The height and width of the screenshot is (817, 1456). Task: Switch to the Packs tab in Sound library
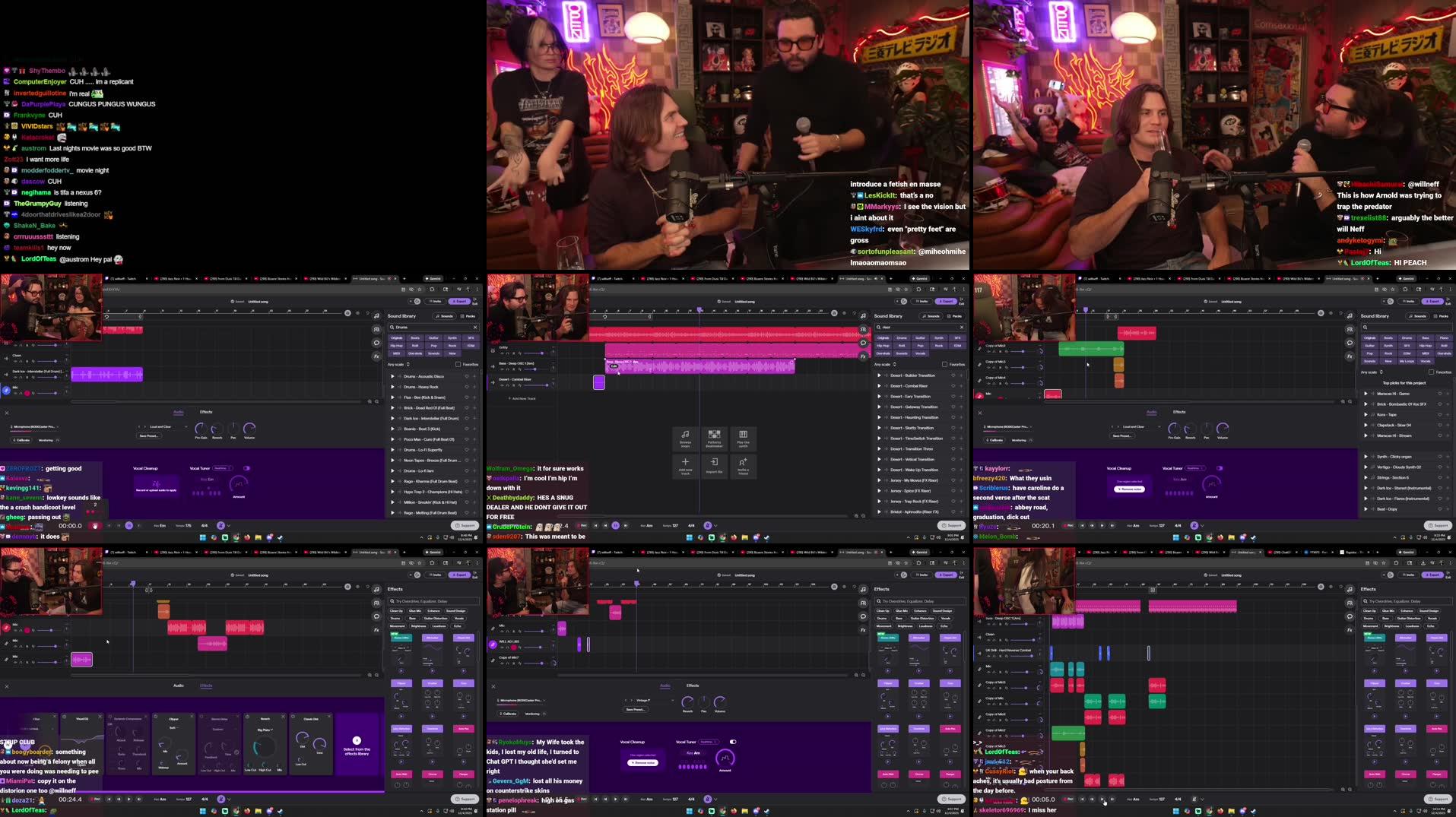point(470,316)
